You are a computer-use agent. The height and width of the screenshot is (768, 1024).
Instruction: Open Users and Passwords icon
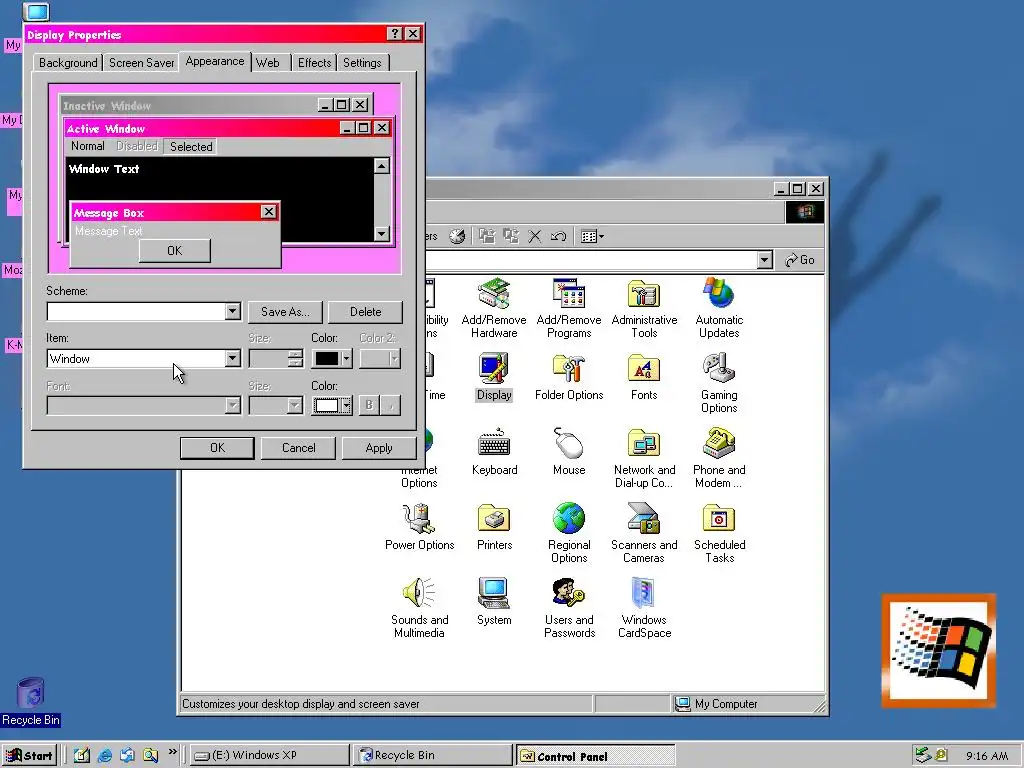point(569,607)
